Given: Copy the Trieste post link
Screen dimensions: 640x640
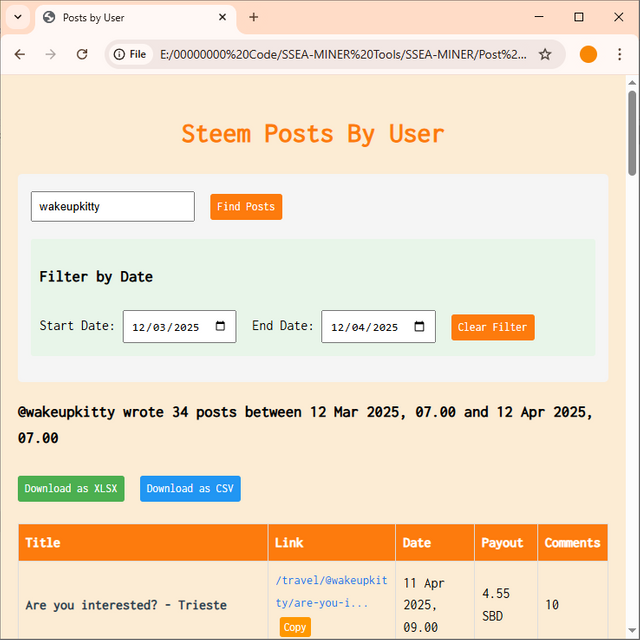Looking at the screenshot, I should point(295,627).
